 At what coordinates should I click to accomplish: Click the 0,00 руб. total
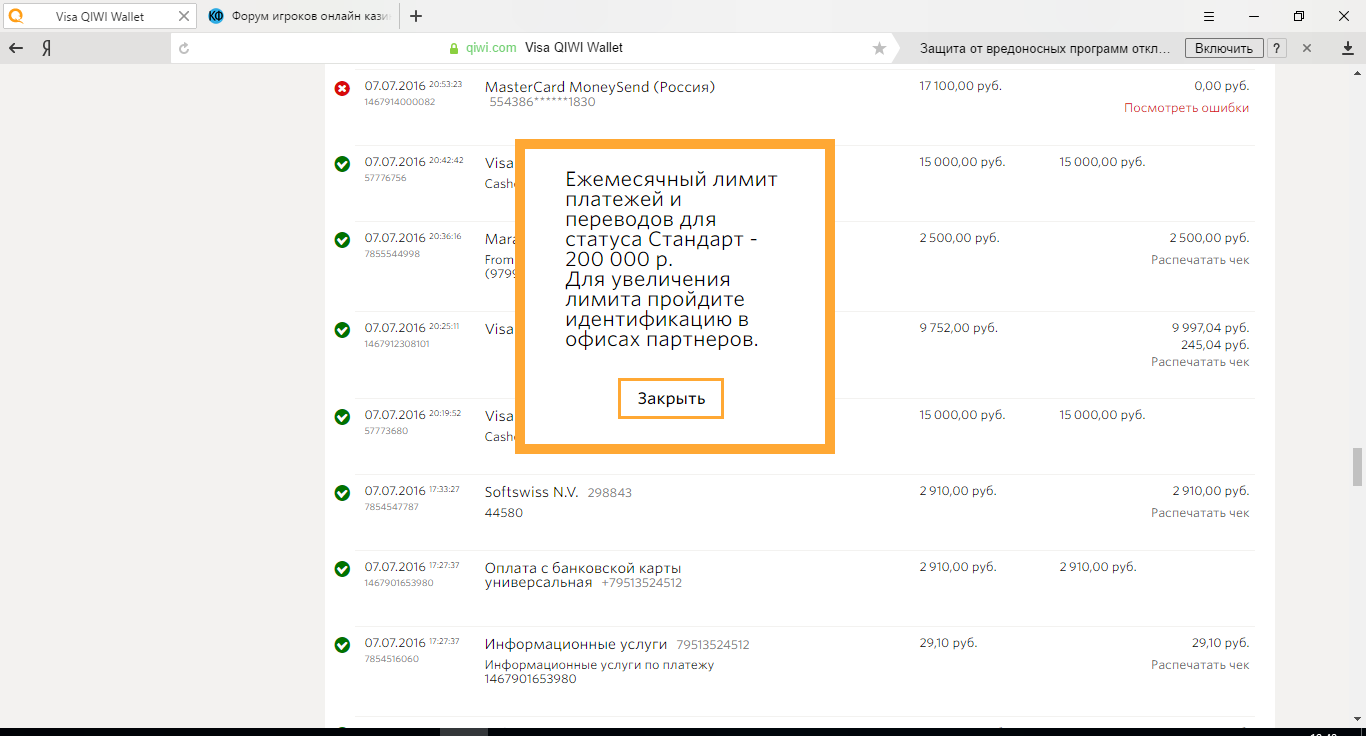(1221, 86)
